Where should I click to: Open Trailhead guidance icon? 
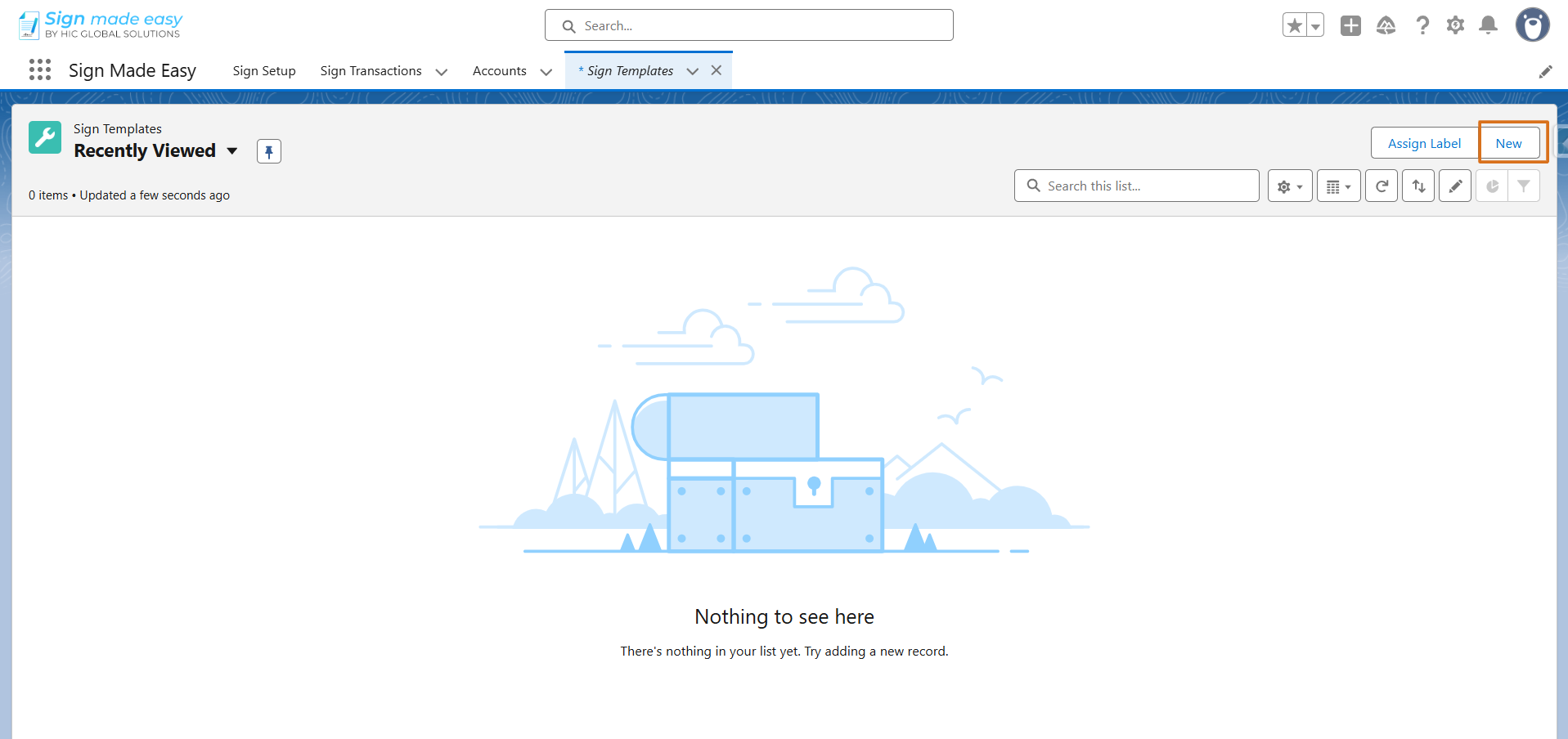coord(1386,25)
